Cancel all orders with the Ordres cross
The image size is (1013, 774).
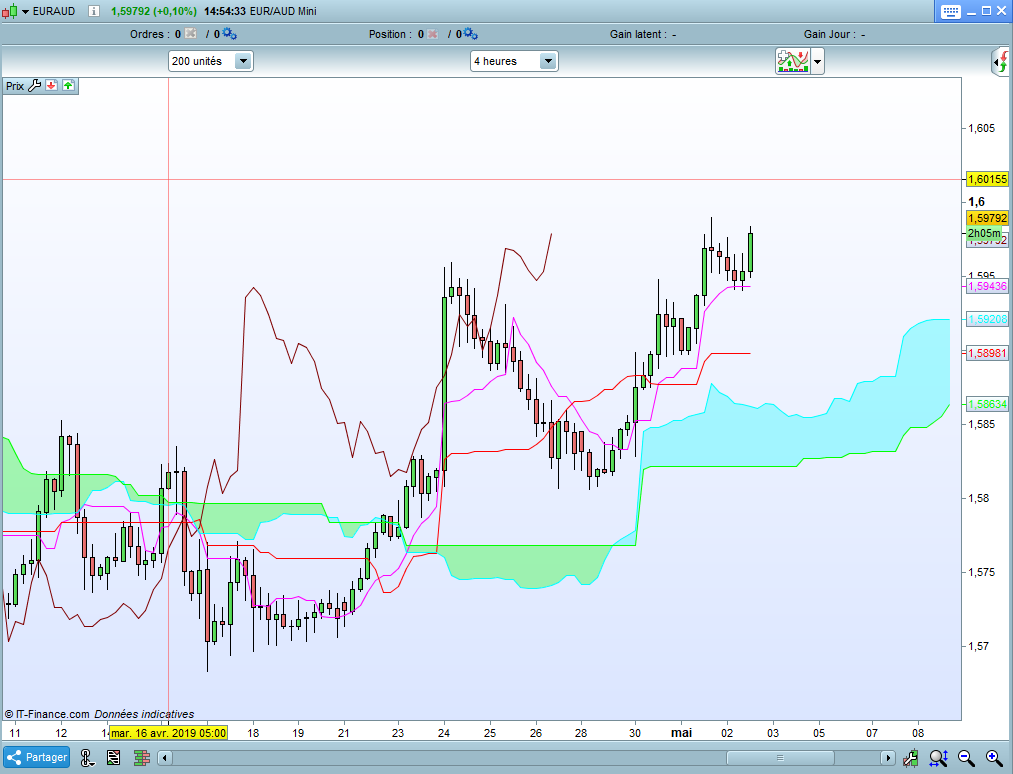(x=190, y=34)
